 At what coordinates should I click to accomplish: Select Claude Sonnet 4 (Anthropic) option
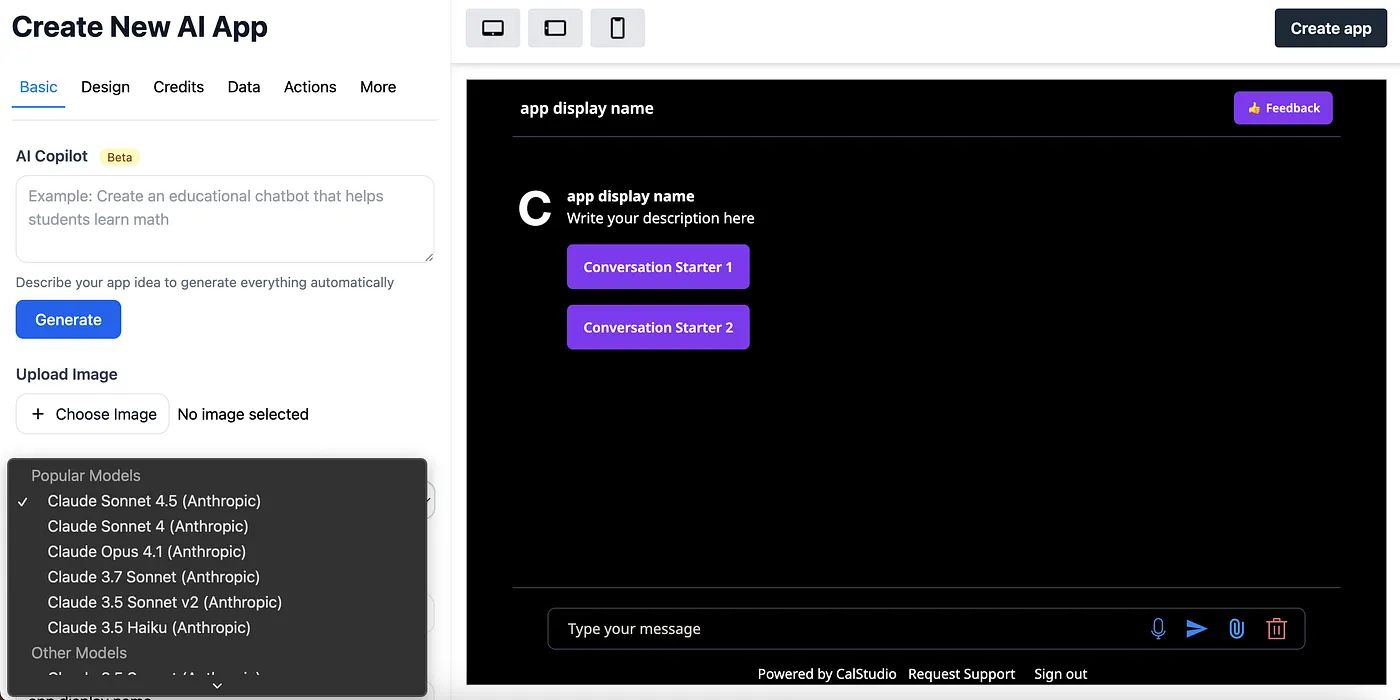pyautogui.click(x=217, y=526)
